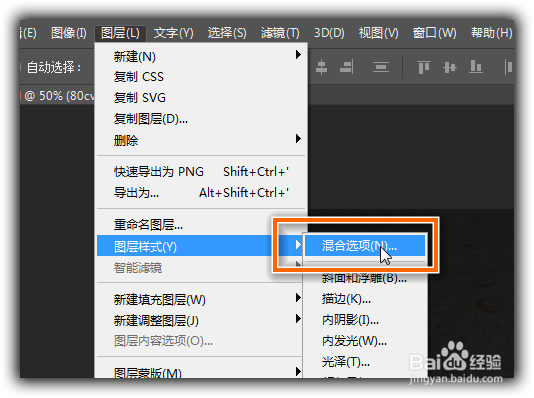Image resolution: width=534 pixels, height=398 pixels.
Task: Click submenu arrow beside 删除
Action: [298, 139]
